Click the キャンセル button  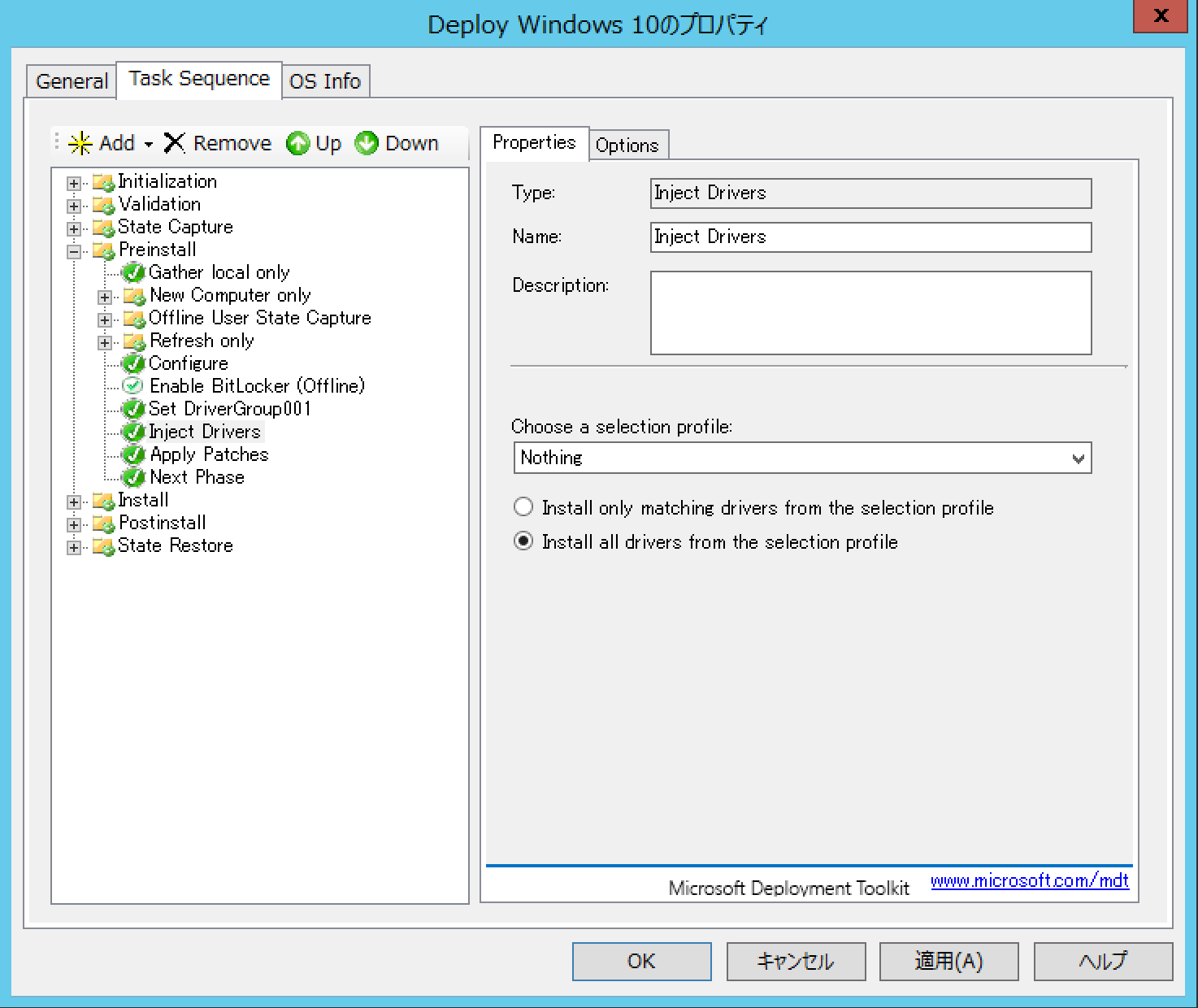(x=796, y=961)
